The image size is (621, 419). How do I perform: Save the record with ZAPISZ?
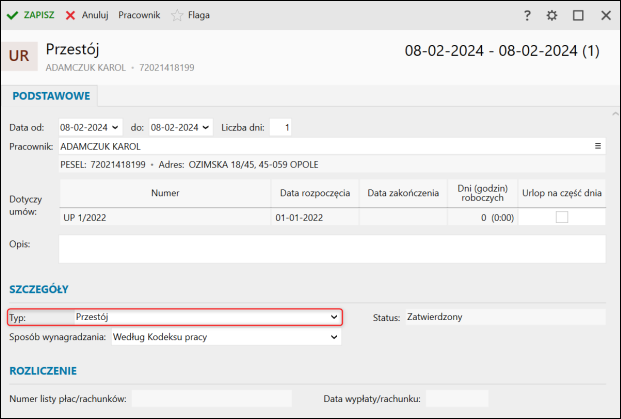click(x=30, y=15)
